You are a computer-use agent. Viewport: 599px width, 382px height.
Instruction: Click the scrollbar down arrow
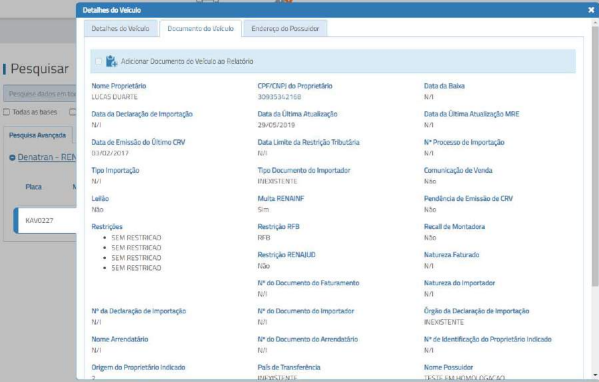click(x=595, y=376)
